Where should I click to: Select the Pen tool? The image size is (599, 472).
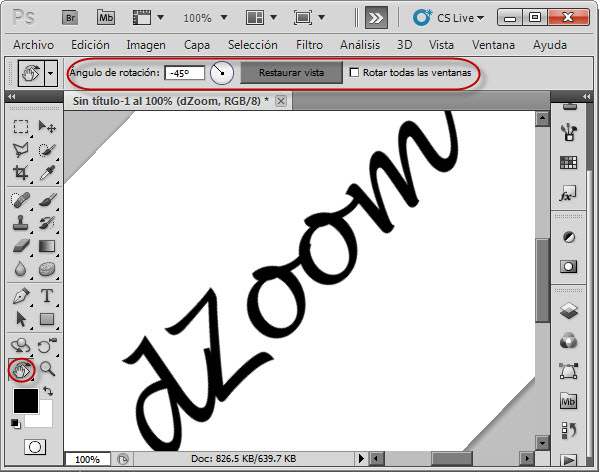[x=21, y=296]
